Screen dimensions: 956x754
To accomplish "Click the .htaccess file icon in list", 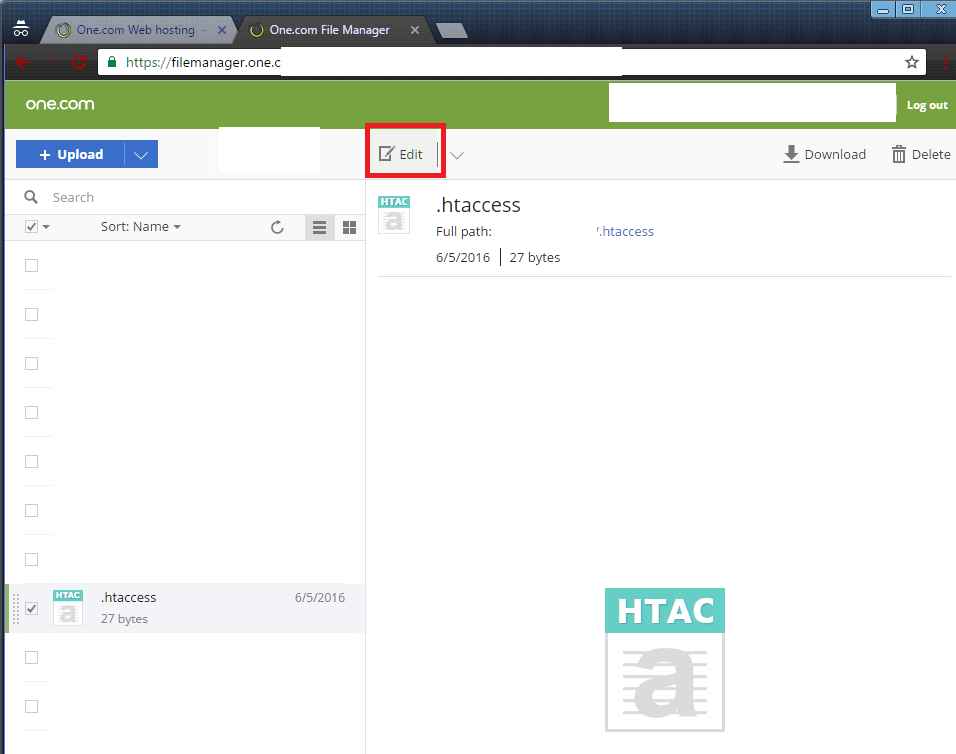I will coord(68,608).
